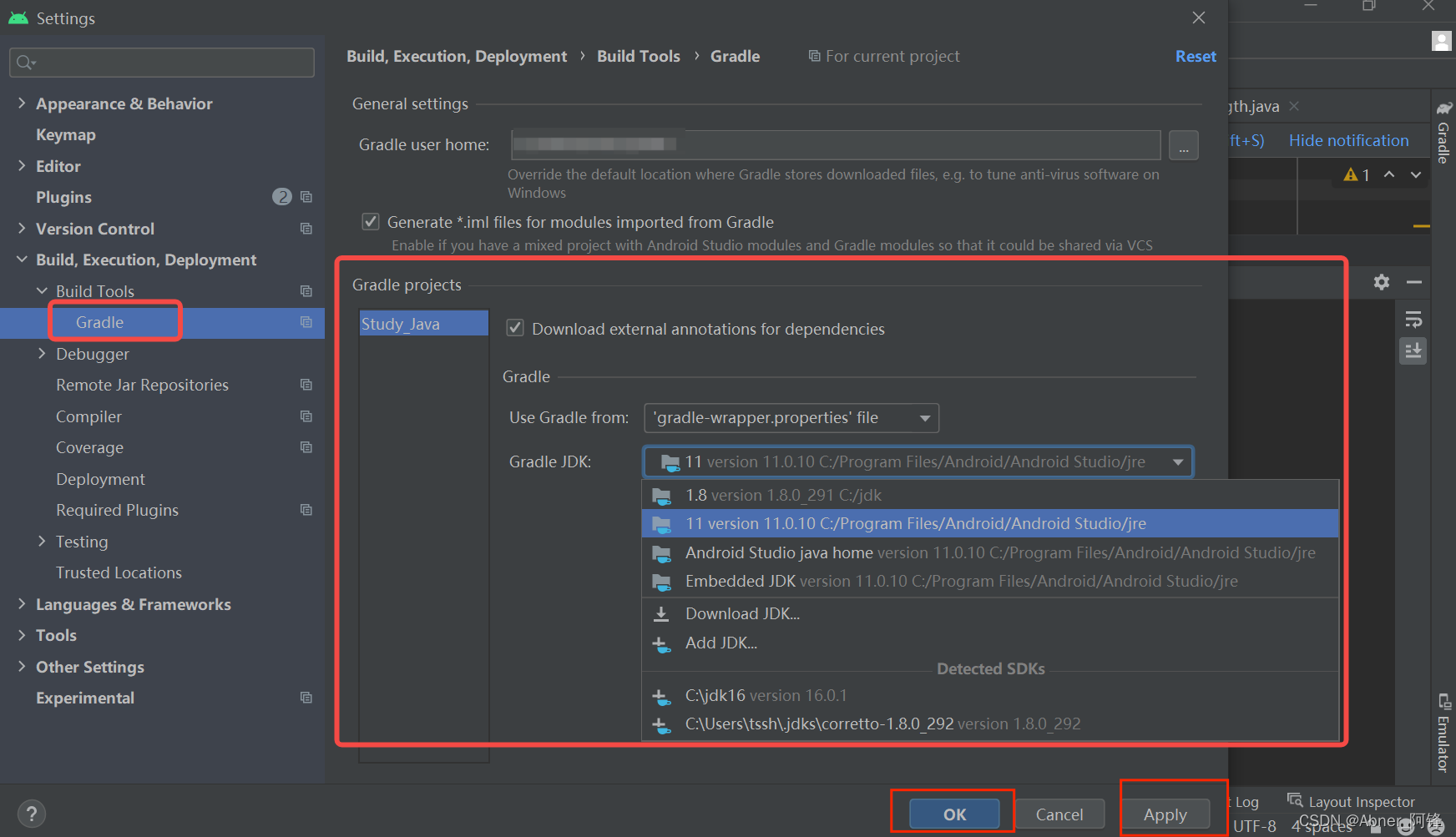The height and width of the screenshot is (837, 1456).
Task: Click the project-level icon beside Build Tools
Action: (306, 291)
